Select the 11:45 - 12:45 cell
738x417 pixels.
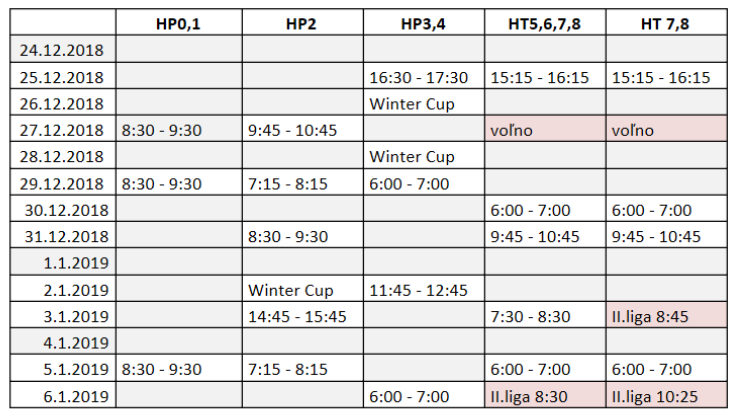[x=424, y=289]
